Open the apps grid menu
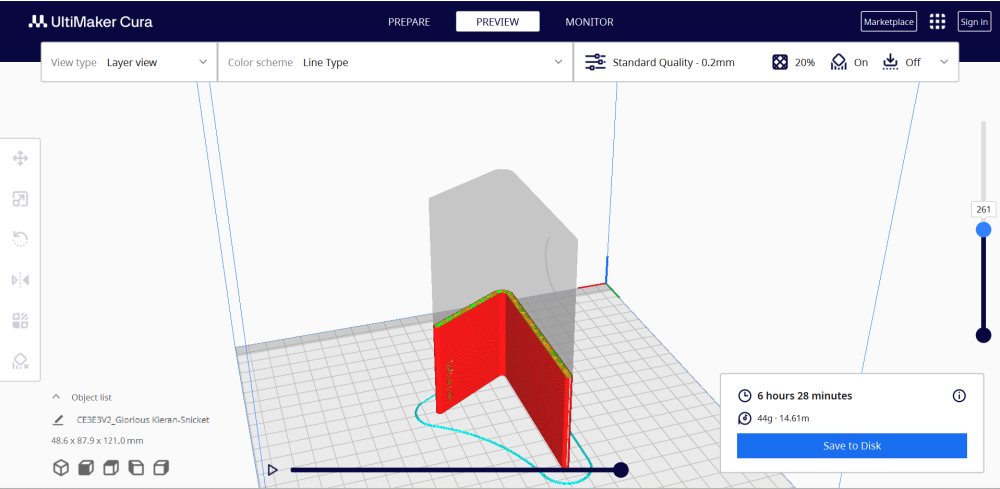 point(937,22)
